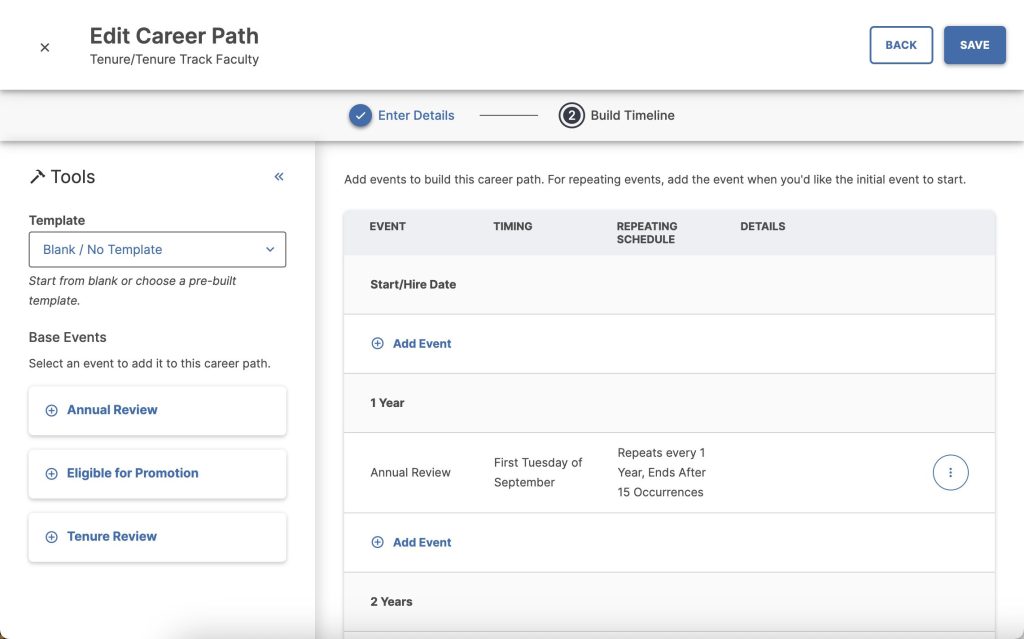This screenshot has width=1024, height=639.
Task: Click 'Tenure/Tenure Track Faculty' subtitle
Action: [x=174, y=59]
